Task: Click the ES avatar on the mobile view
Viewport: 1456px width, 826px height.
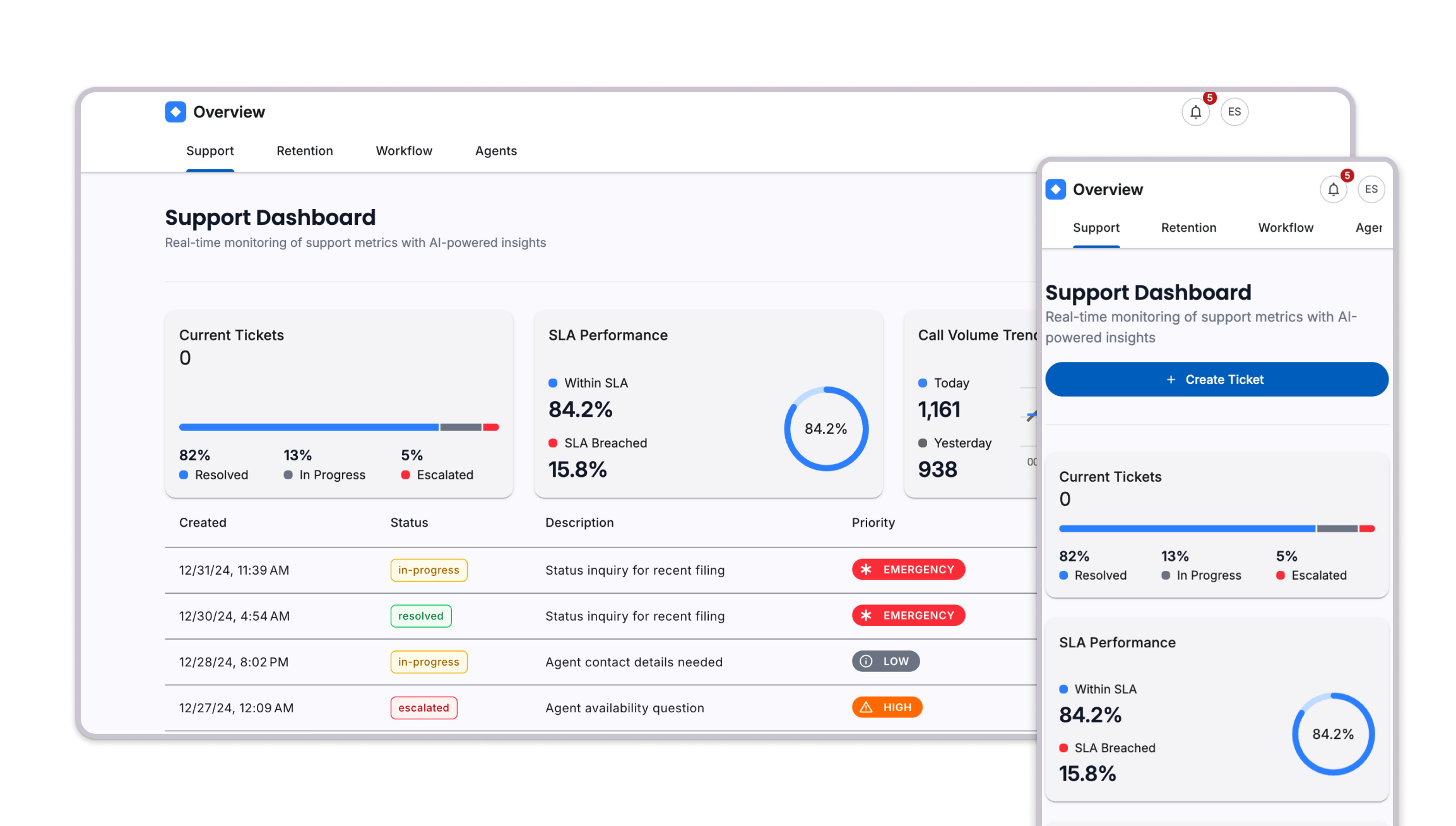Action: (1371, 189)
